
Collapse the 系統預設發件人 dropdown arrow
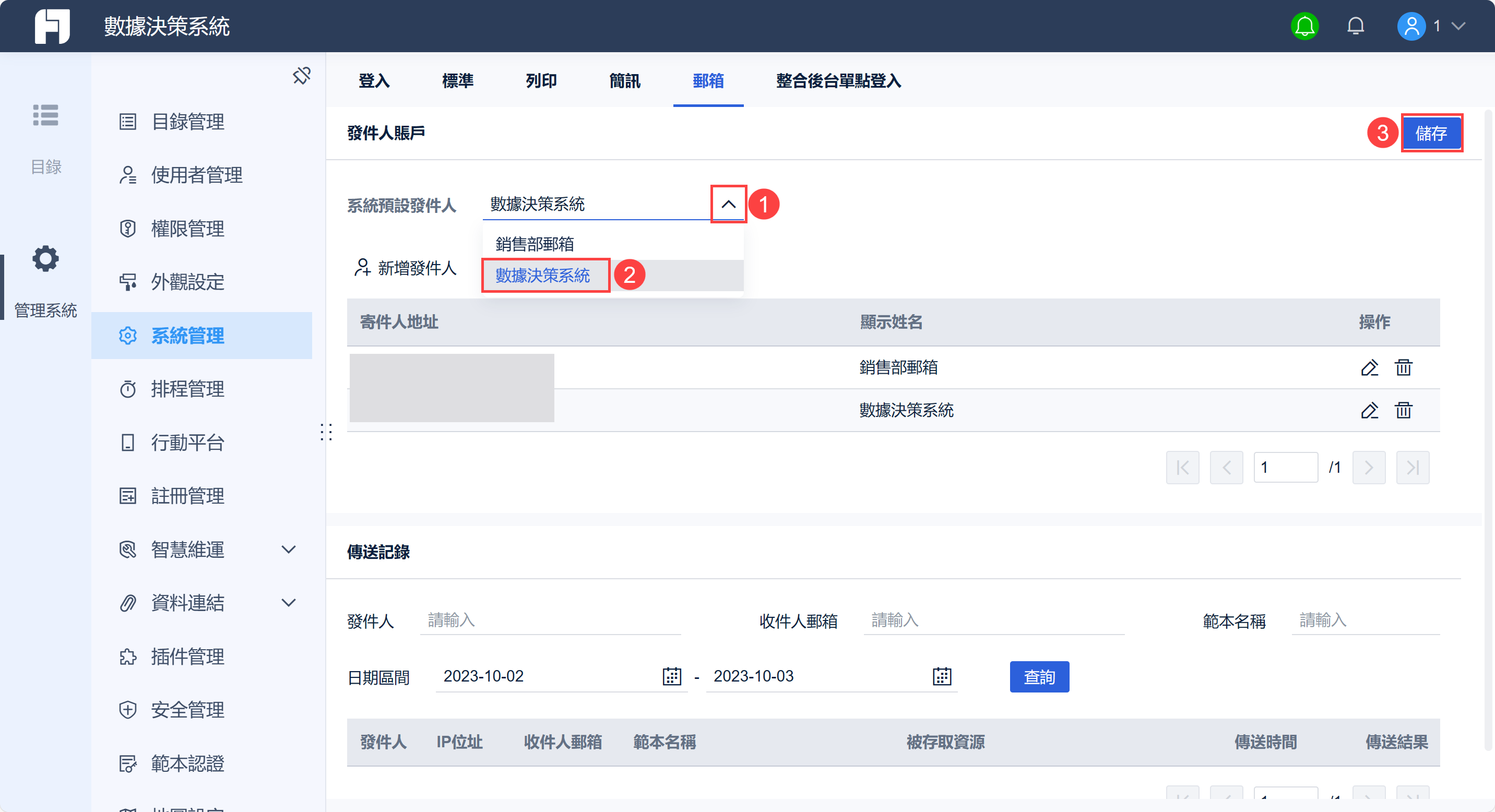tap(728, 204)
